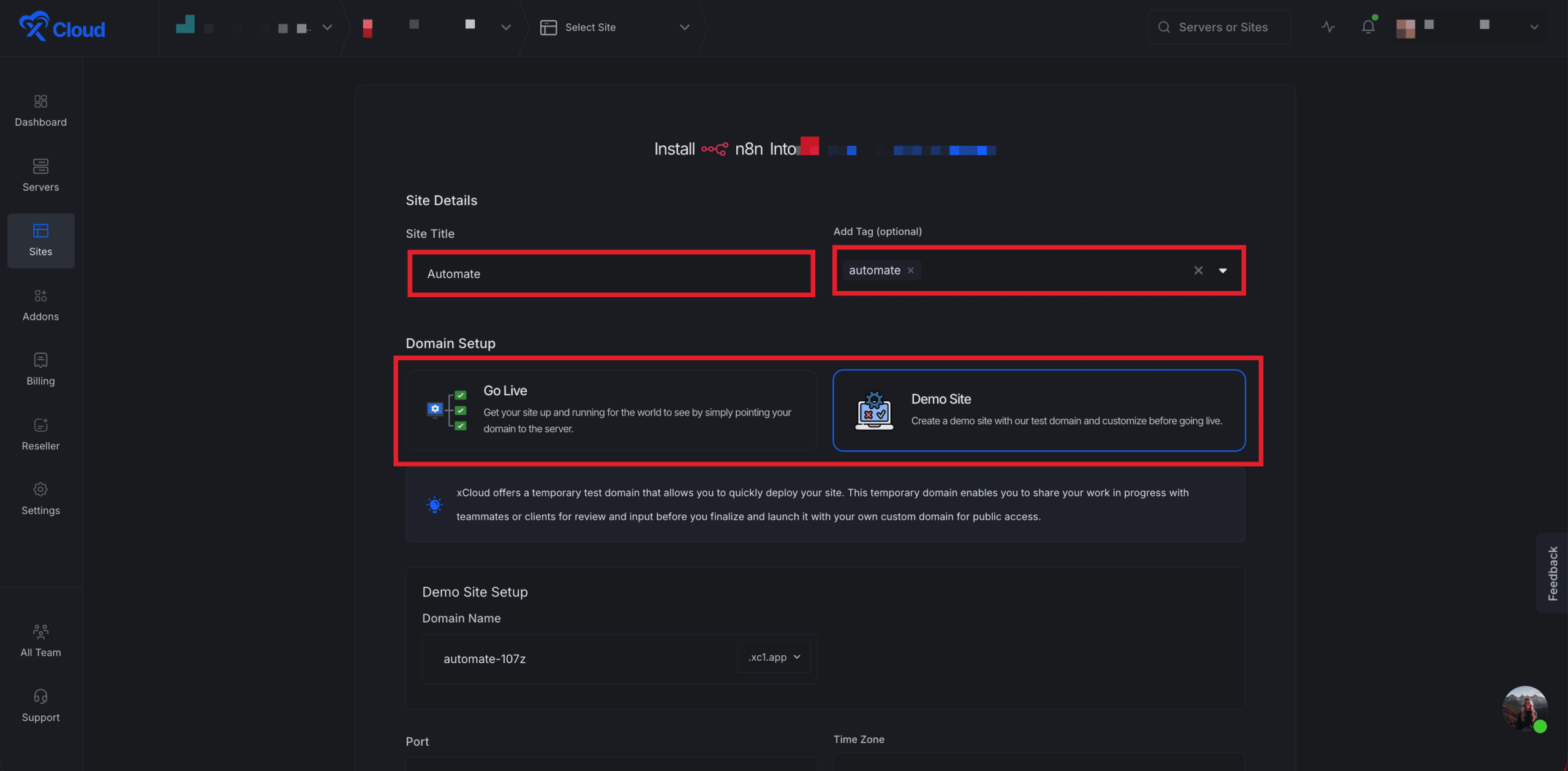Expand the tag selection dropdown arrow
Viewport: 1568px width, 771px height.
click(x=1223, y=270)
